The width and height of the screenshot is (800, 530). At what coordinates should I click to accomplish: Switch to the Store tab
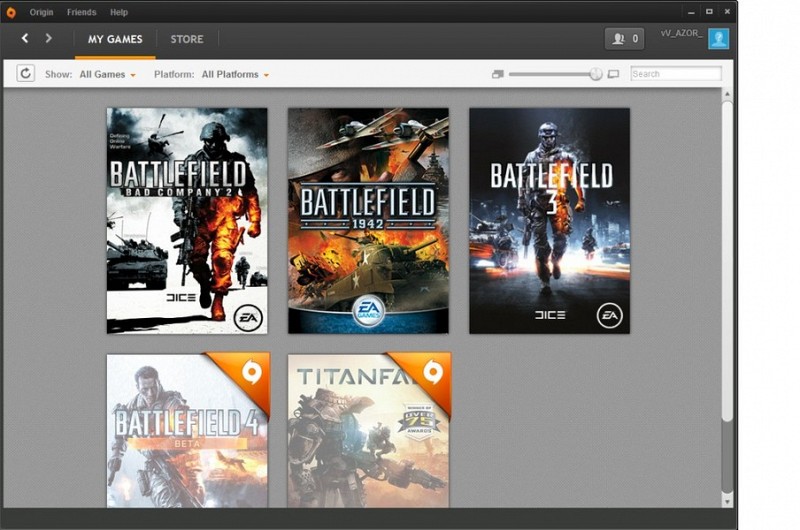click(x=187, y=39)
